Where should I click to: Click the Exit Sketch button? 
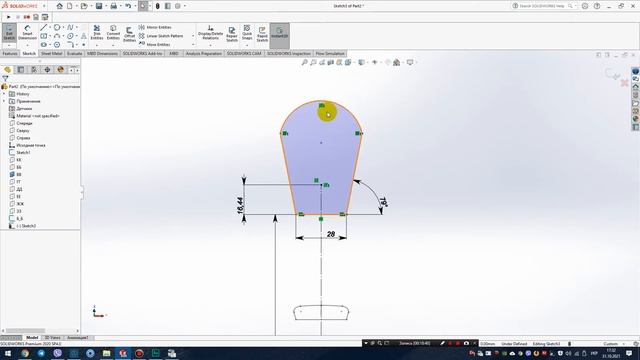point(9,32)
